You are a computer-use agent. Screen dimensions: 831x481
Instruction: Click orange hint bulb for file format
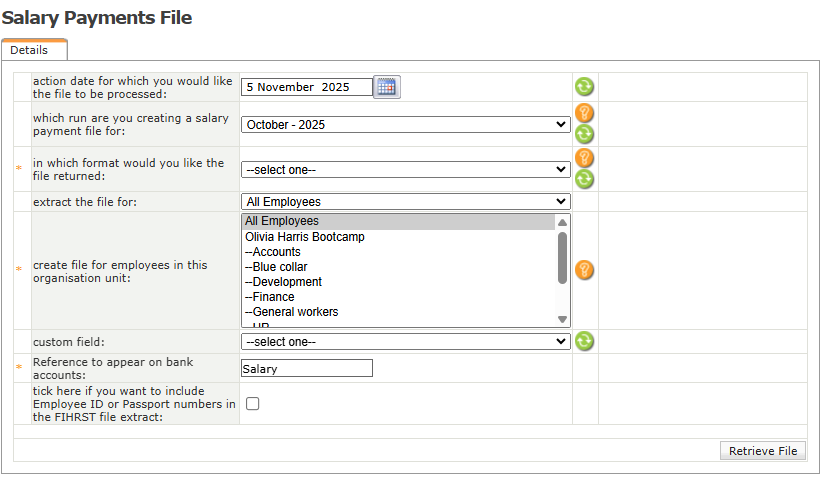(584, 158)
